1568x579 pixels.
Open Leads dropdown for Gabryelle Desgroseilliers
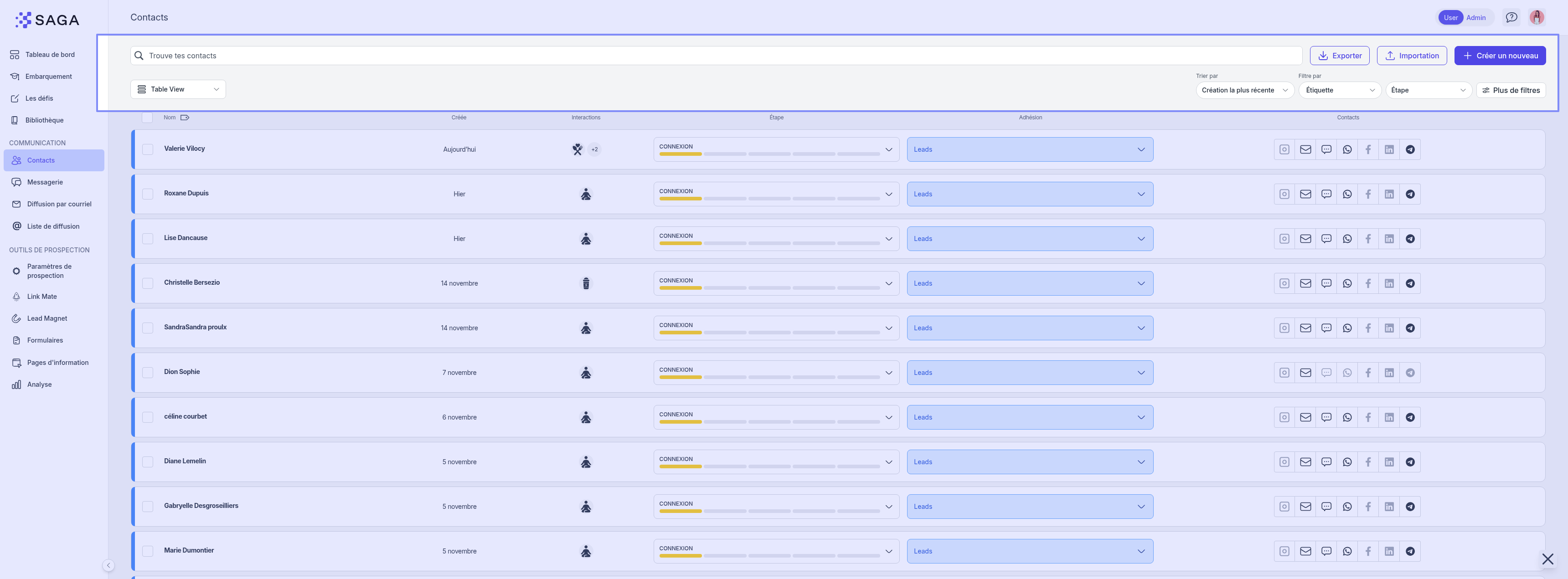[1029, 507]
